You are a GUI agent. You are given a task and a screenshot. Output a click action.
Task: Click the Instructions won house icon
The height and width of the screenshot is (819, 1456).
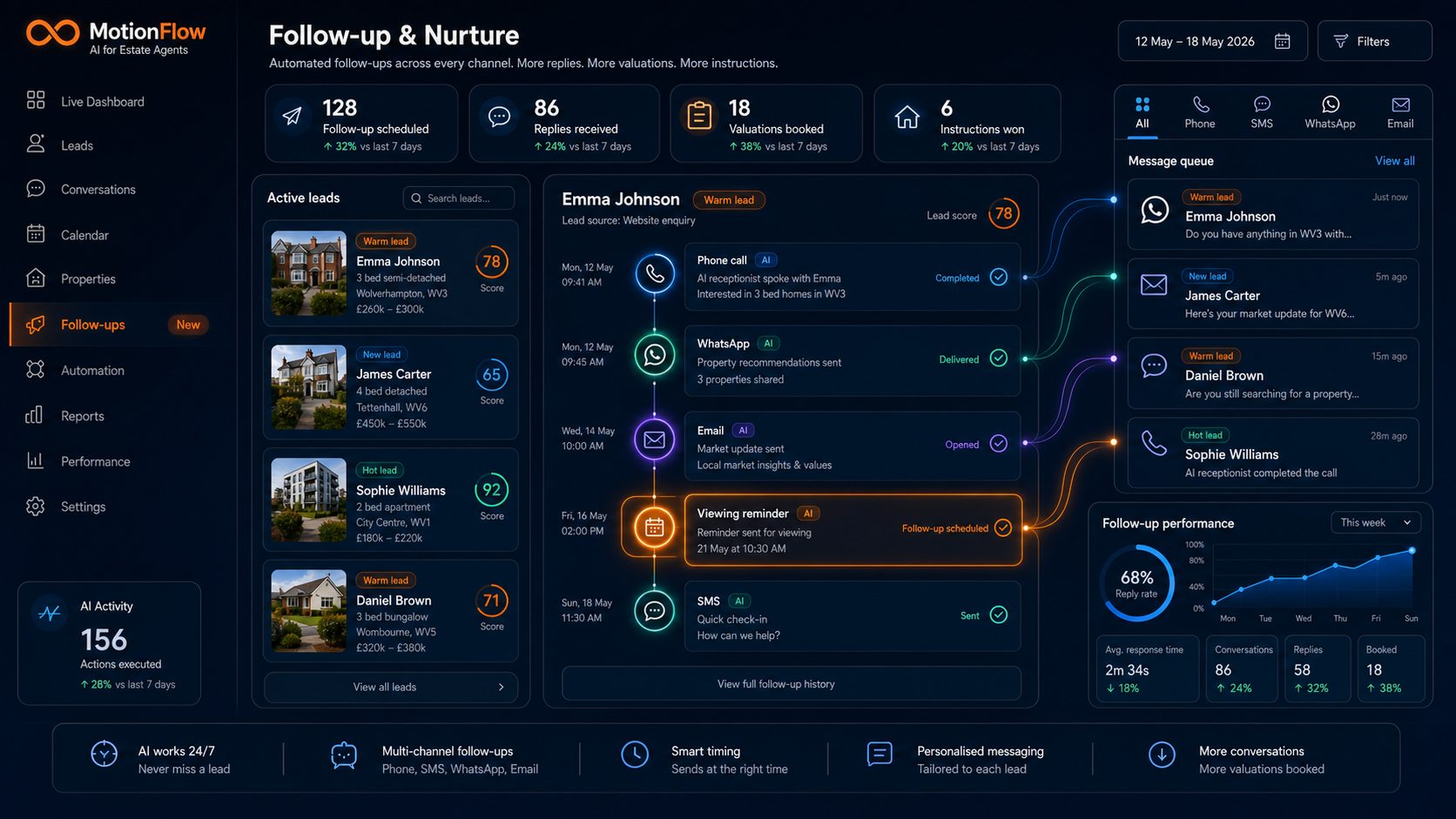click(x=907, y=116)
